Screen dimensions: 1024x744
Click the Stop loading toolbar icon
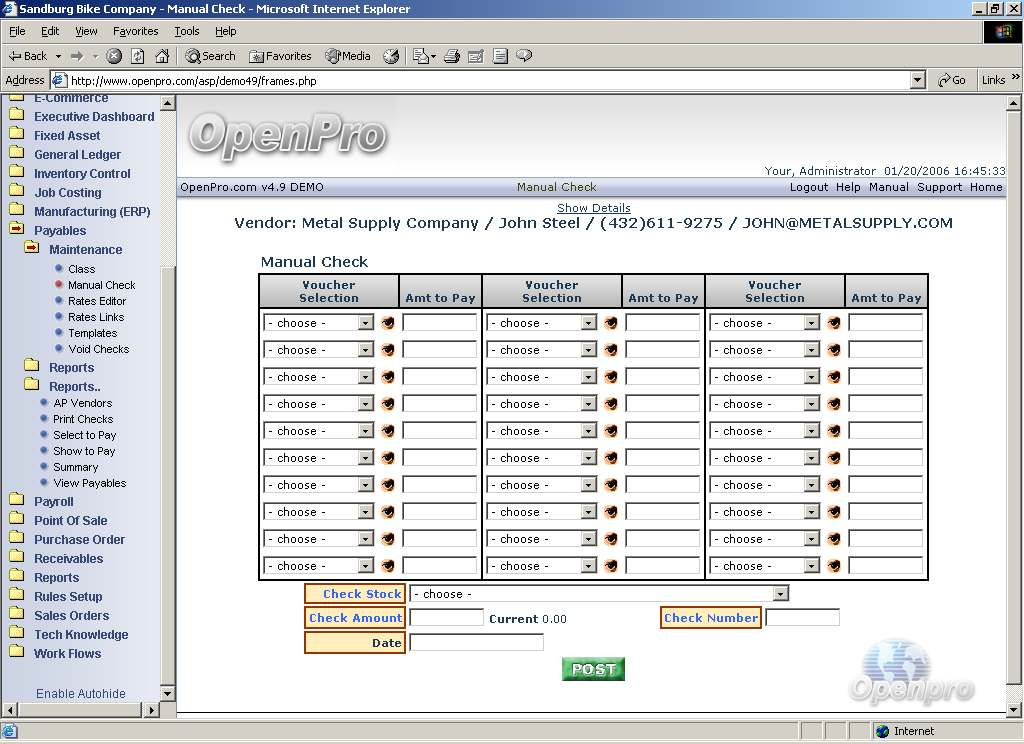pos(115,56)
